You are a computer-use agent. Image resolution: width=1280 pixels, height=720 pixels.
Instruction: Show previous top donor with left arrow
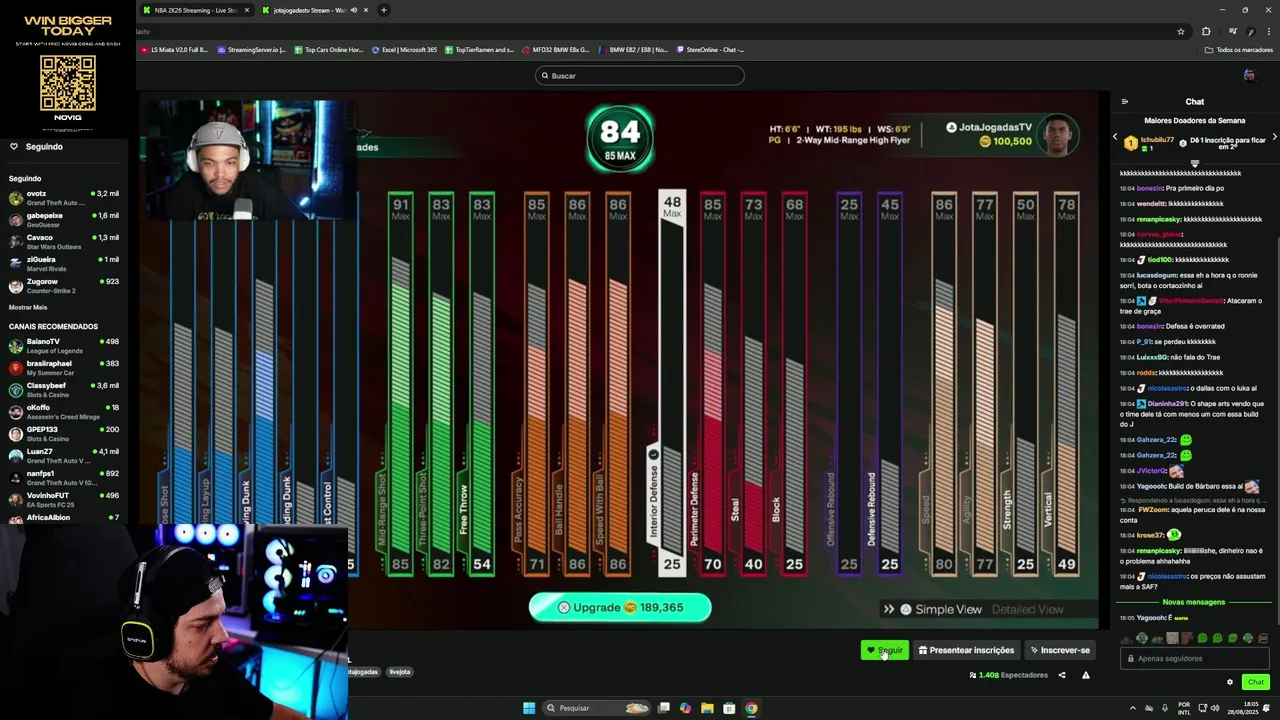point(1115,137)
